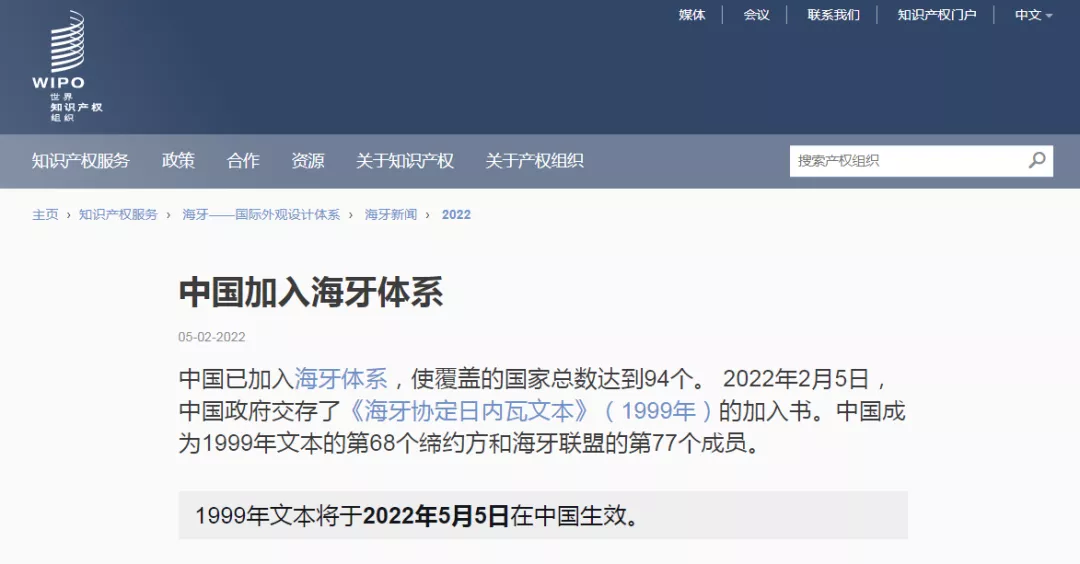1080x564 pixels.
Task: Open 知识产权门户 portal link
Action: click(937, 15)
